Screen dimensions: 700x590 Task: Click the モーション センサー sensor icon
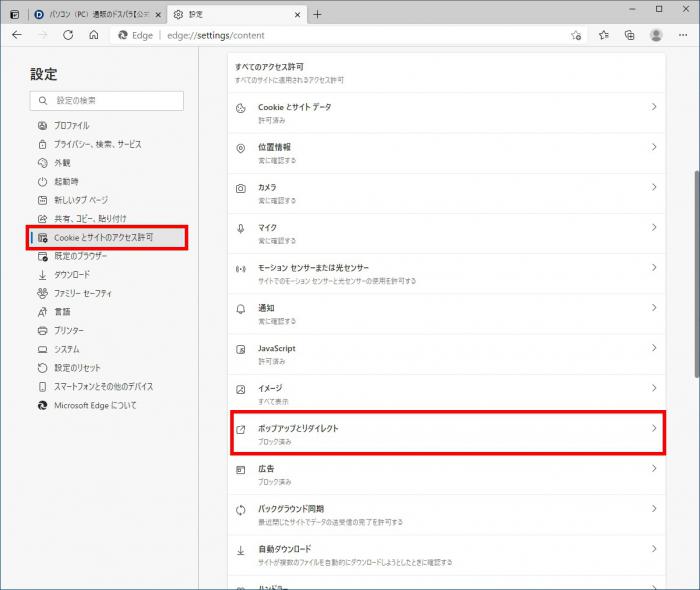pos(241,269)
